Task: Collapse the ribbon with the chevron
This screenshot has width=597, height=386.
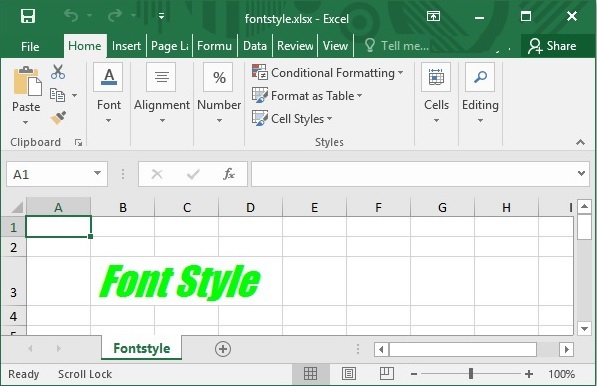Action: (580, 142)
